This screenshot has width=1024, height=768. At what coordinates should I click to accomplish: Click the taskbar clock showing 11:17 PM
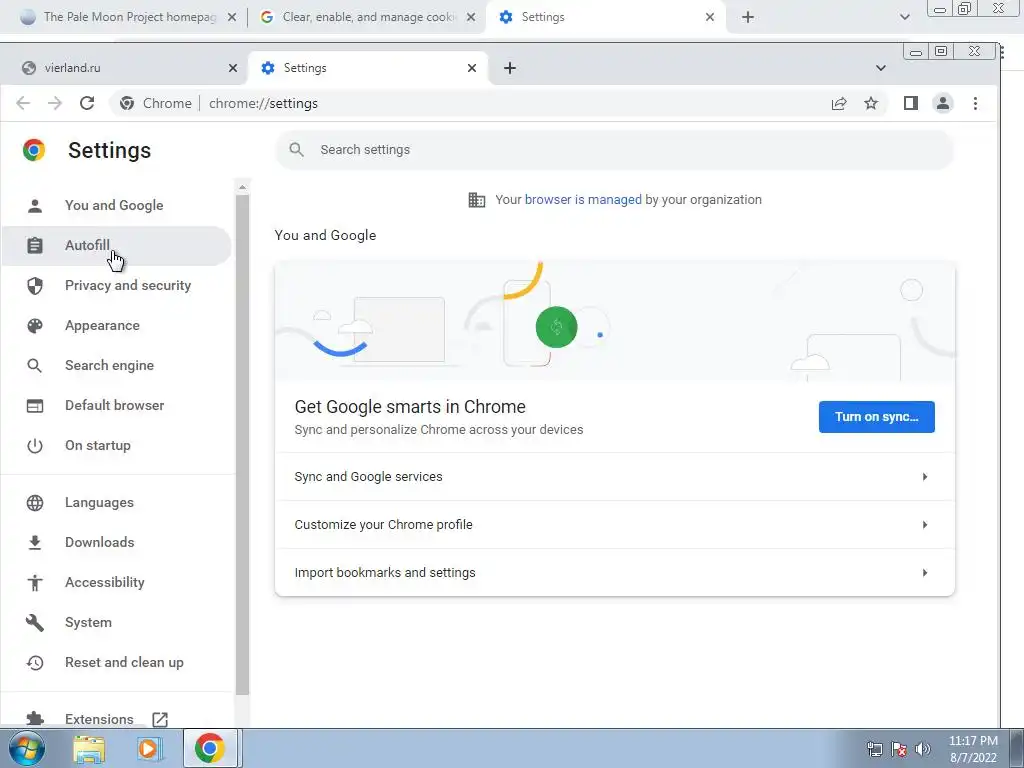973,749
